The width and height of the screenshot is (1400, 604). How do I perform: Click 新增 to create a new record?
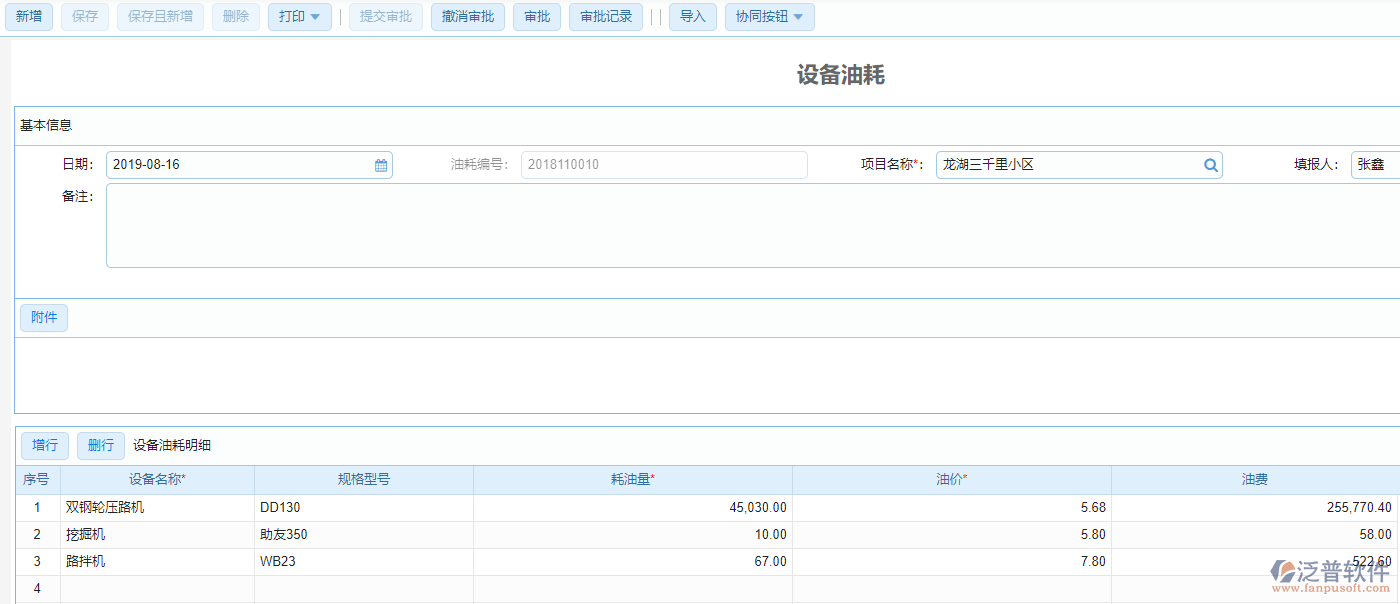29,16
